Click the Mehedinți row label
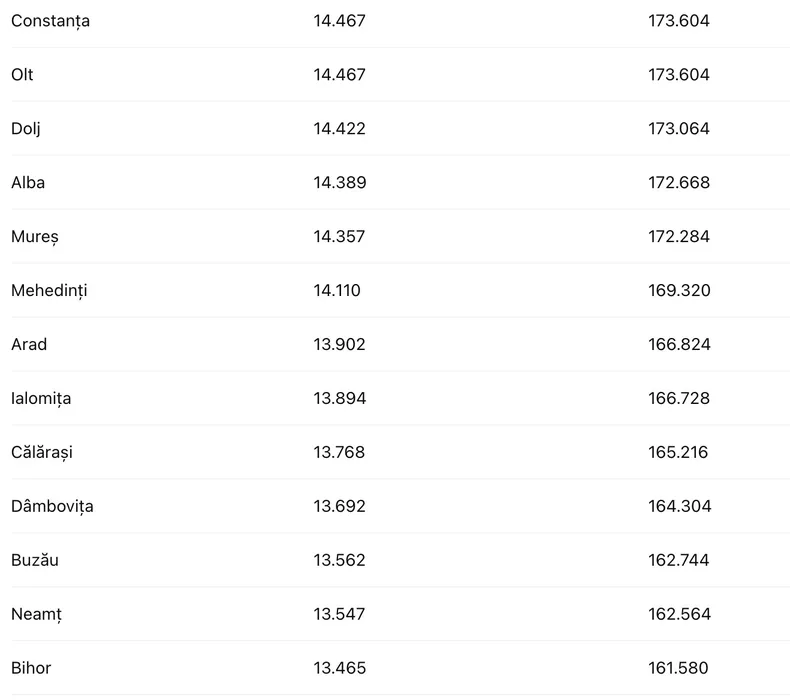Viewport: 790px width, 700px height. tap(49, 290)
